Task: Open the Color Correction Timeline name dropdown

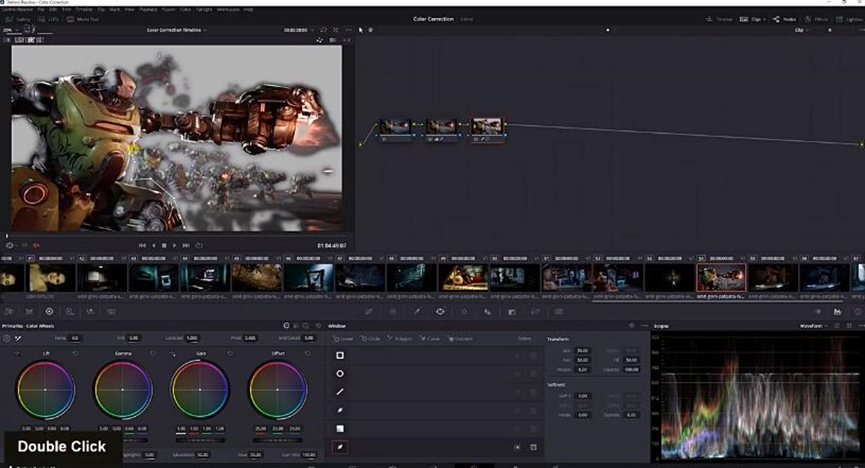Action: [x=177, y=30]
